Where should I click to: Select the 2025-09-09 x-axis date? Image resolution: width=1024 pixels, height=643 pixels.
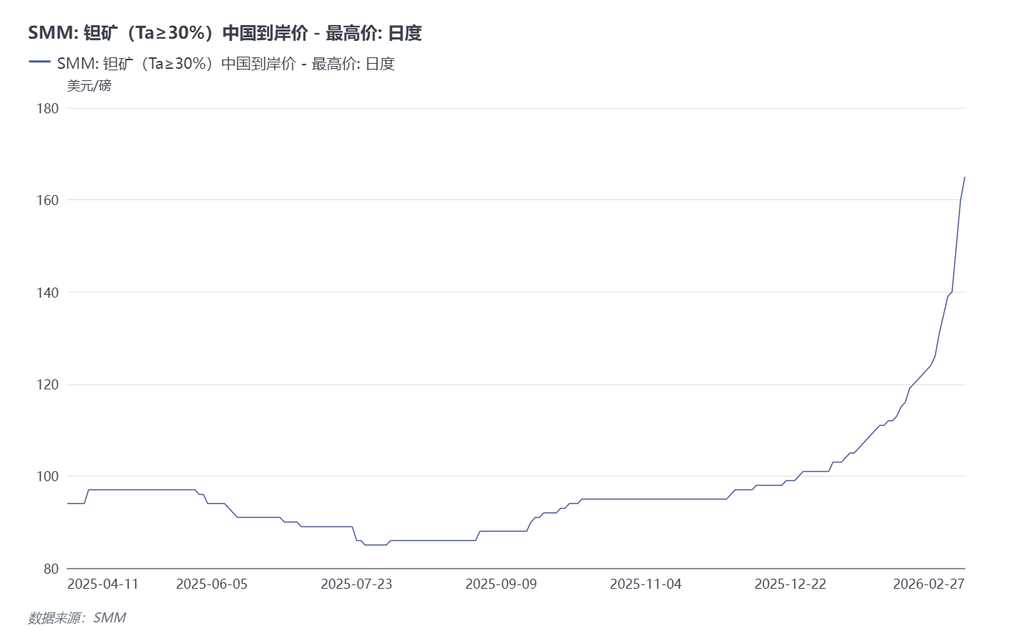(501, 584)
